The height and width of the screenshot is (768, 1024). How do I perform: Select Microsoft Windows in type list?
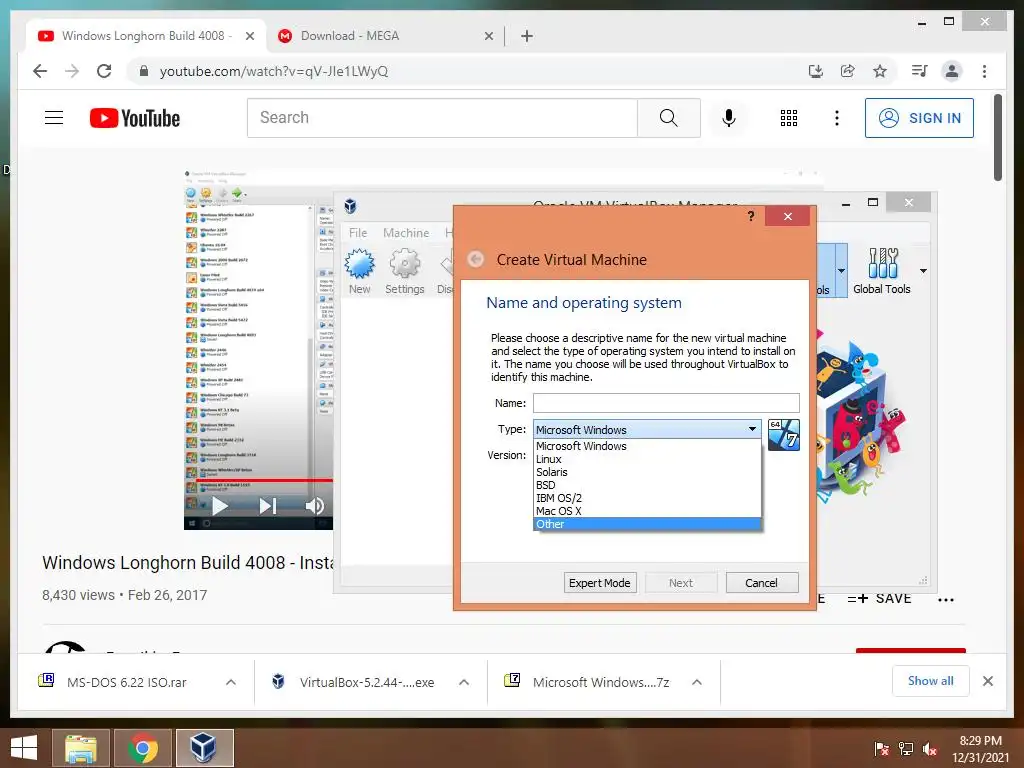pos(647,446)
